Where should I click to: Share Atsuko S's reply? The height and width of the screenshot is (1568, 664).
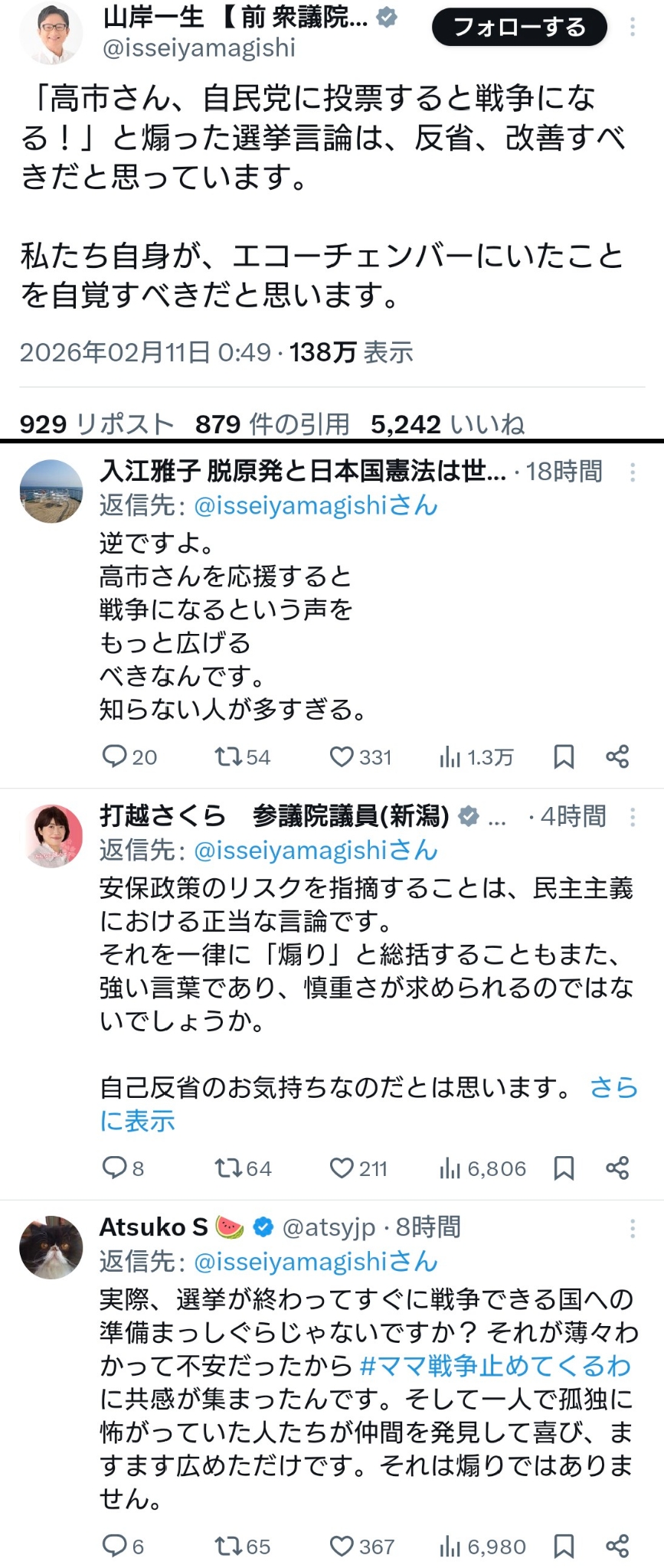[617, 1547]
